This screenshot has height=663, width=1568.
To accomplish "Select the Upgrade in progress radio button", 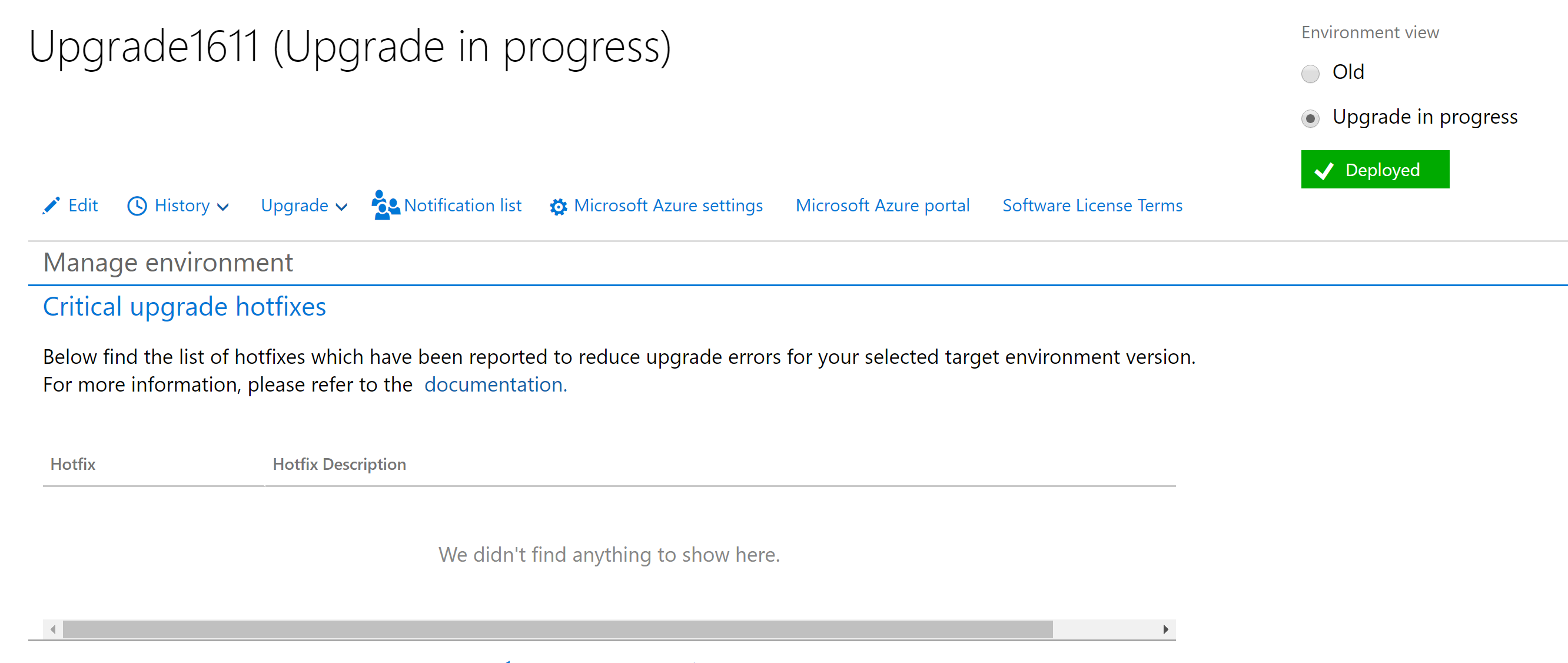I will (1310, 118).
